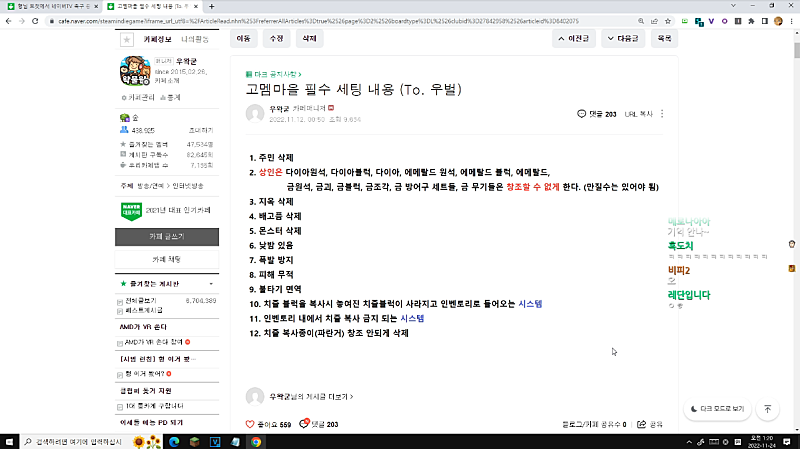Click the zoom magnifier icon in address bar
This screenshot has width=800, height=449.
click(x=641, y=21)
